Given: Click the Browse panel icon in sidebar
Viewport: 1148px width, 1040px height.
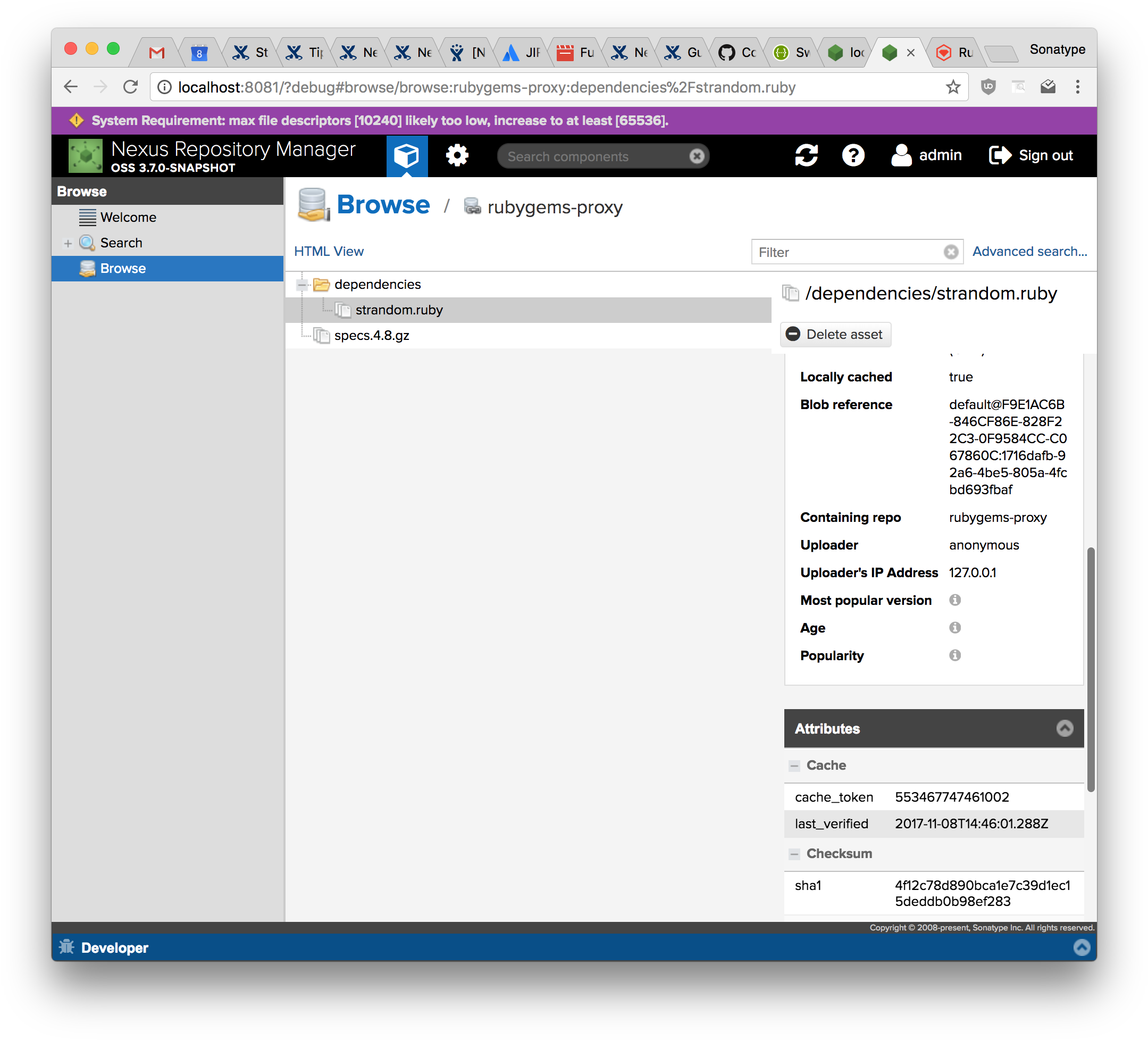Looking at the screenshot, I should (87, 267).
